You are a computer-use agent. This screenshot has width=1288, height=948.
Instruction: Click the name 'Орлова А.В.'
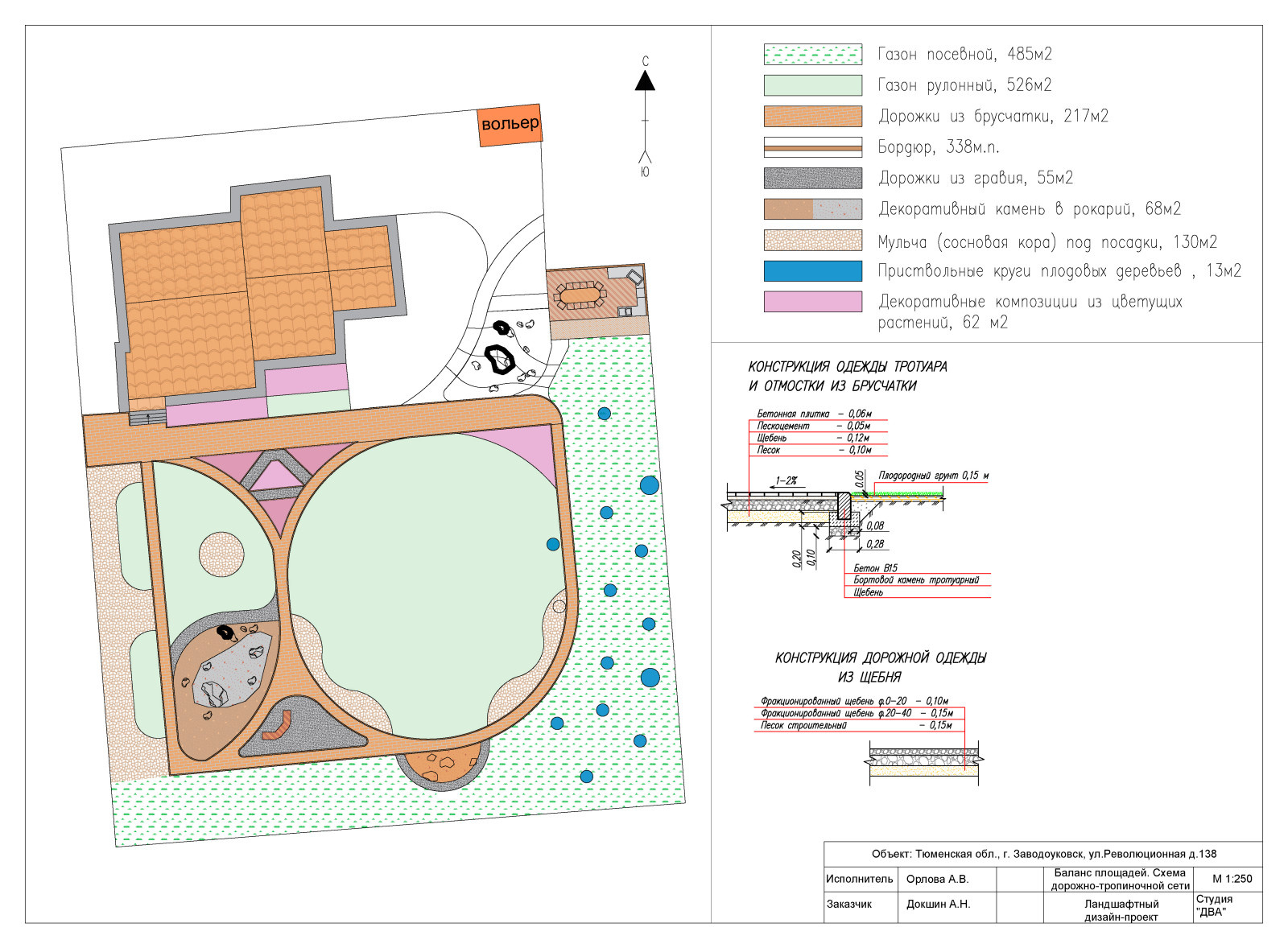(938, 879)
